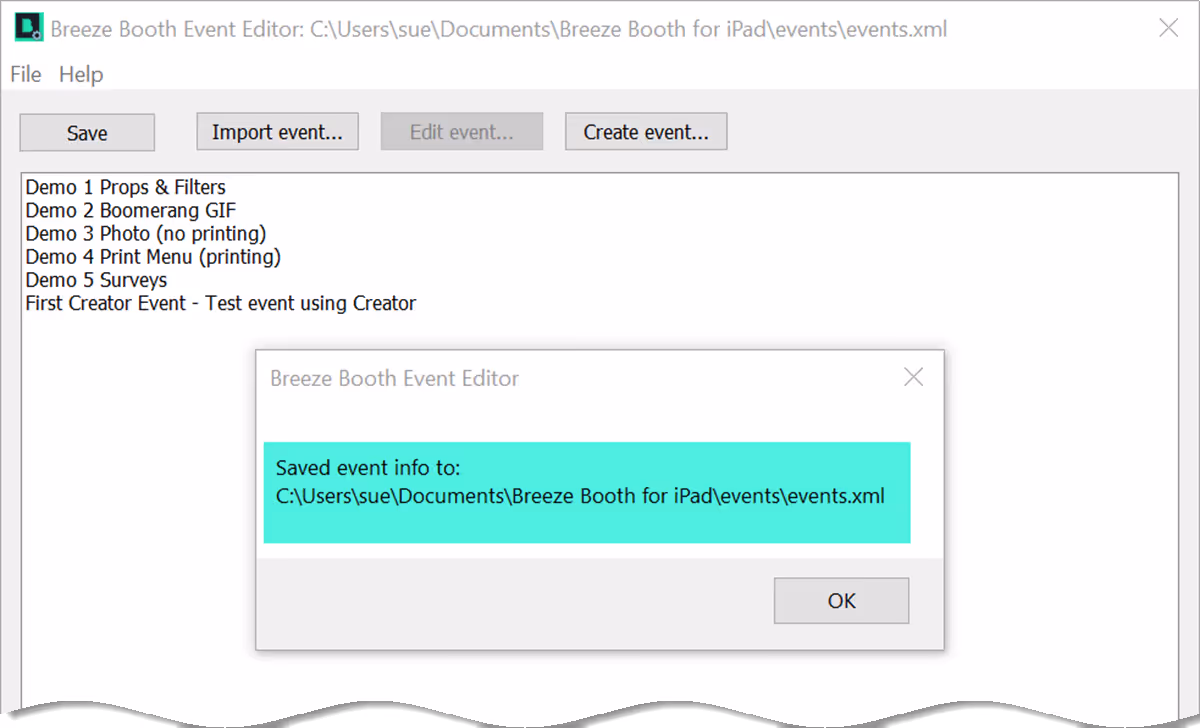Screen dimensions: 1200x728
Task: Click the Import event... button
Action: tap(277, 132)
